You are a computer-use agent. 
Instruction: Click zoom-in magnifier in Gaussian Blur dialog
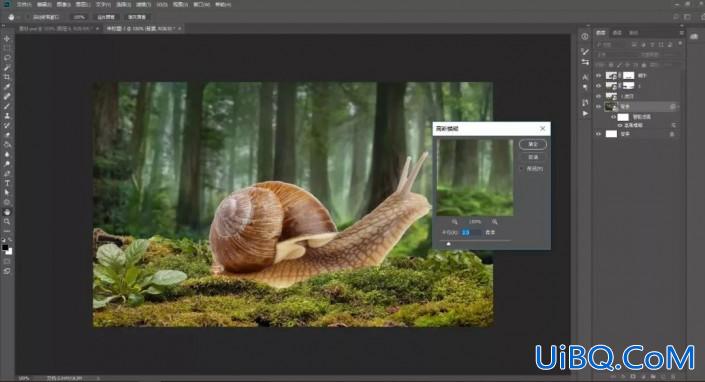(x=495, y=222)
